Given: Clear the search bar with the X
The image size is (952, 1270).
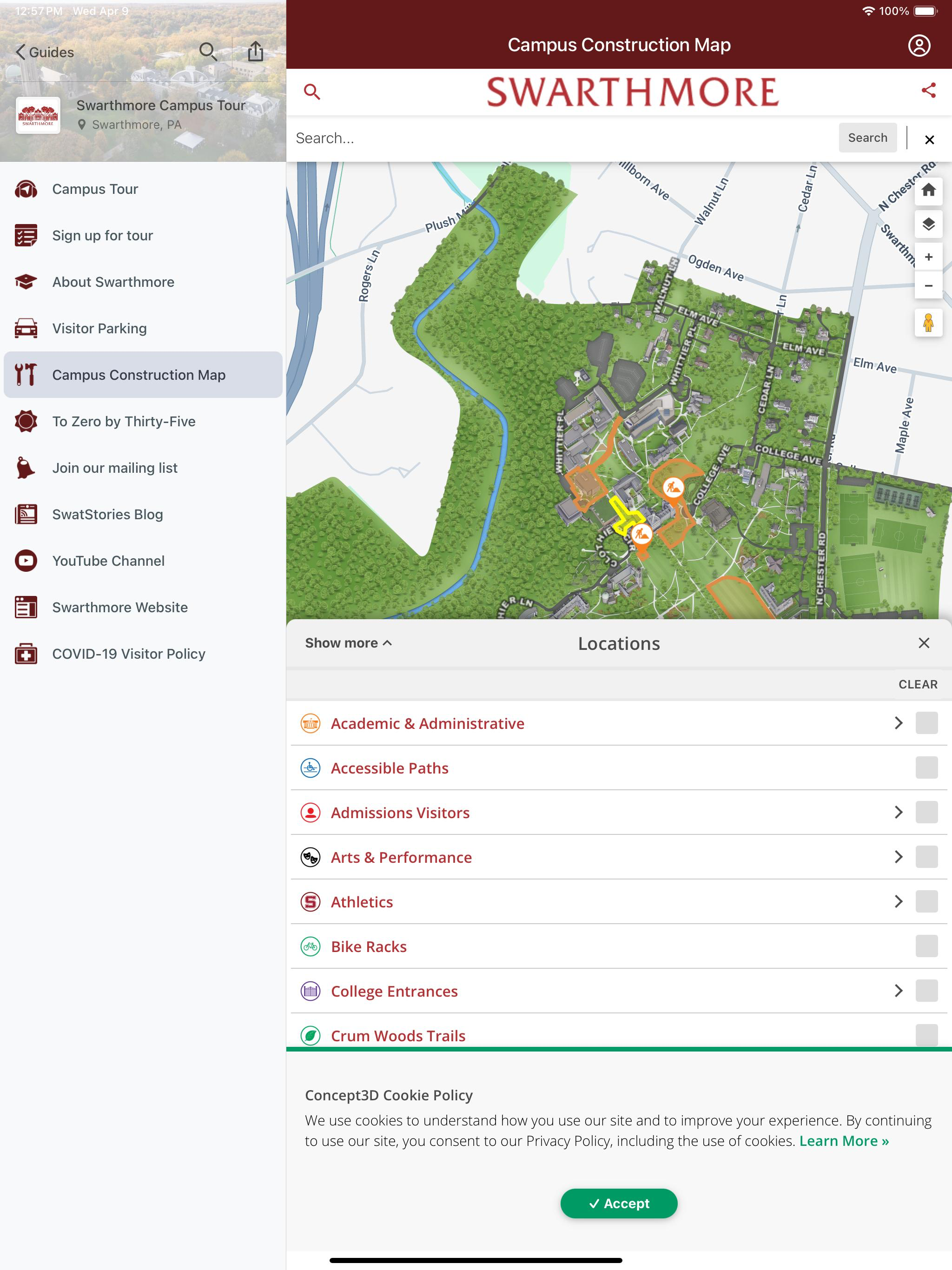Looking at the screenshot, I should [x=930, y=139].
